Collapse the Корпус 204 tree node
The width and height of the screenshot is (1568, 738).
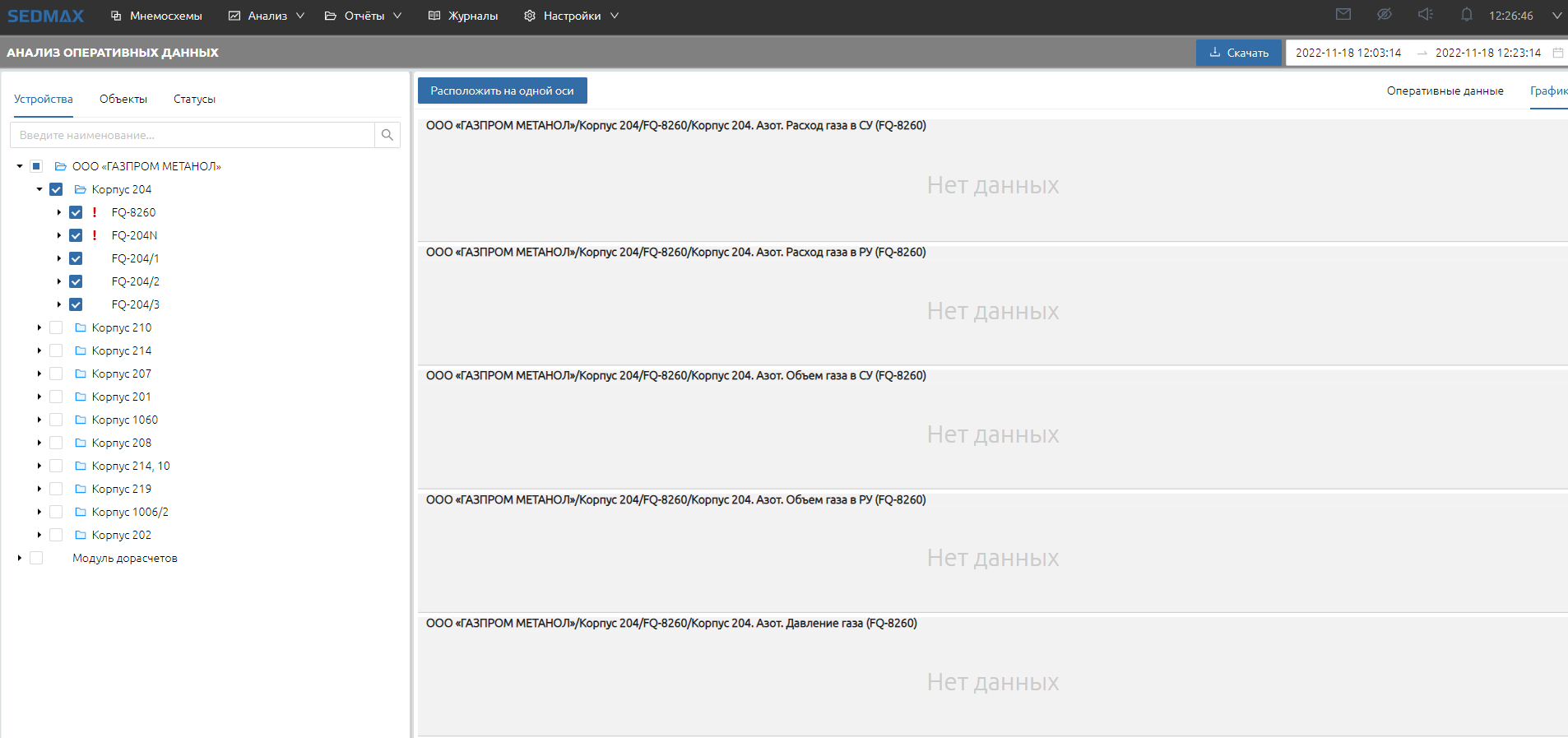(39, 189)
